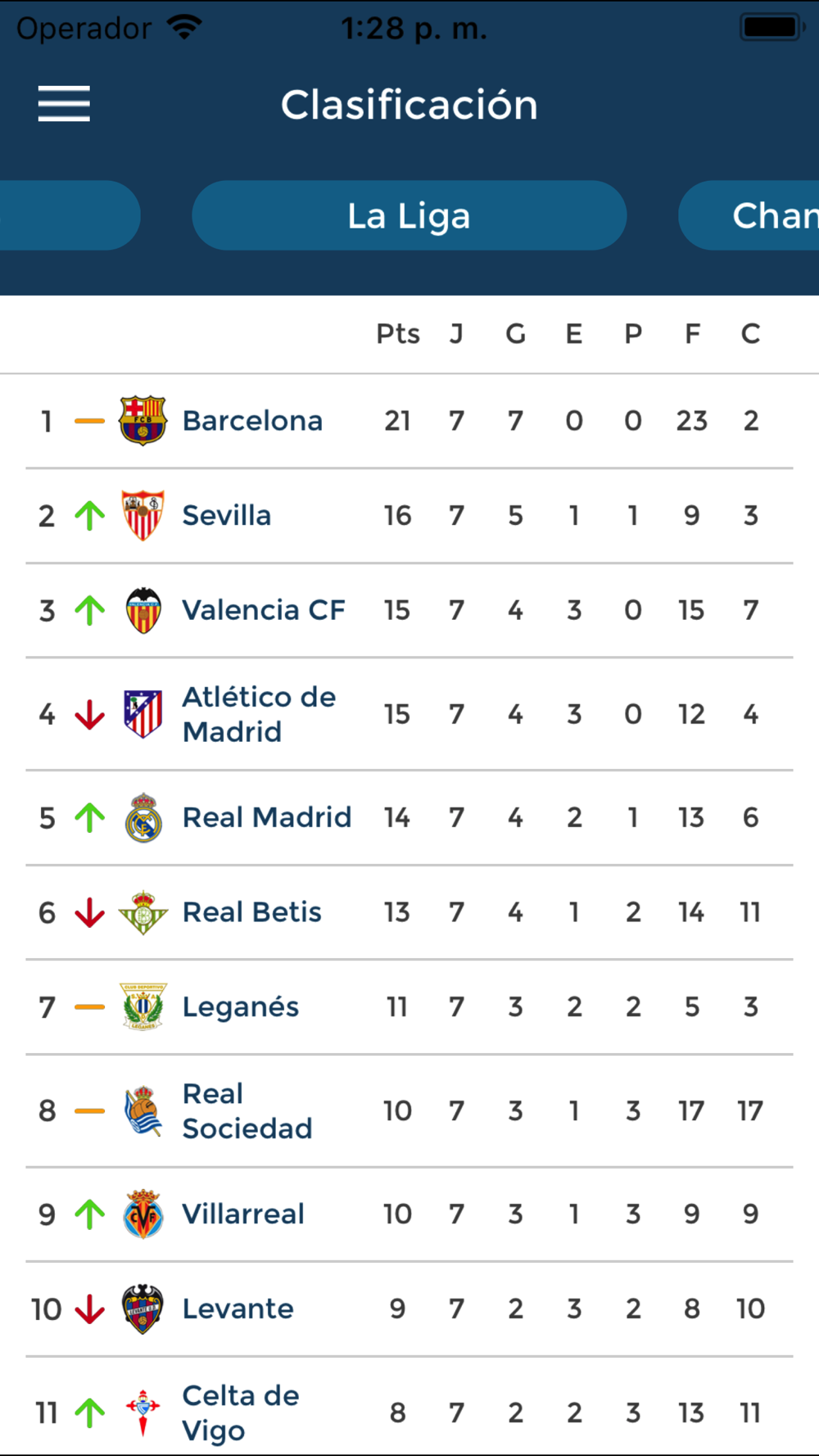Tap the Barcelona club crest

coord(143,420)
